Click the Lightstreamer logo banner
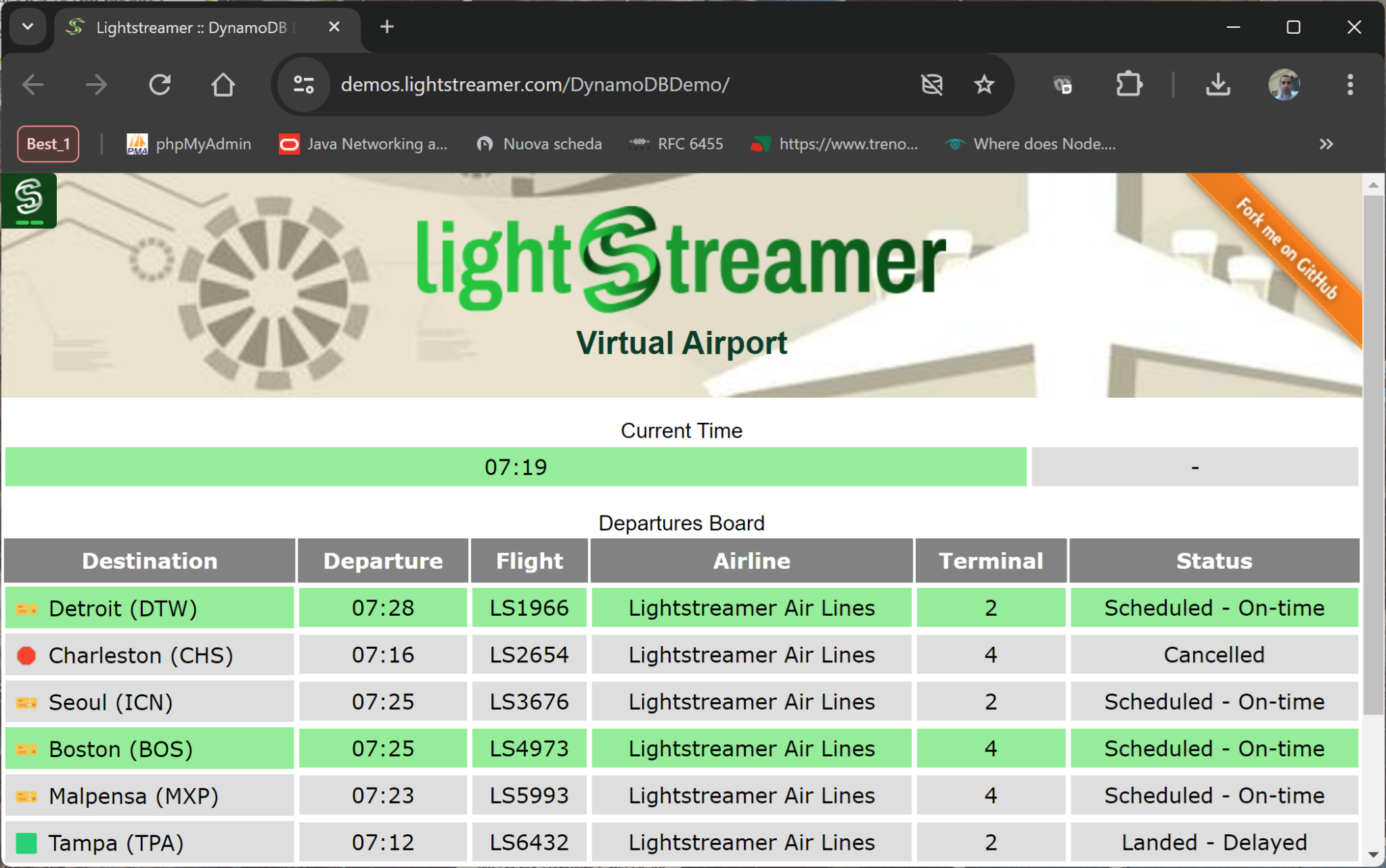Screen dimensions: 1386x868 pos(681,260)
